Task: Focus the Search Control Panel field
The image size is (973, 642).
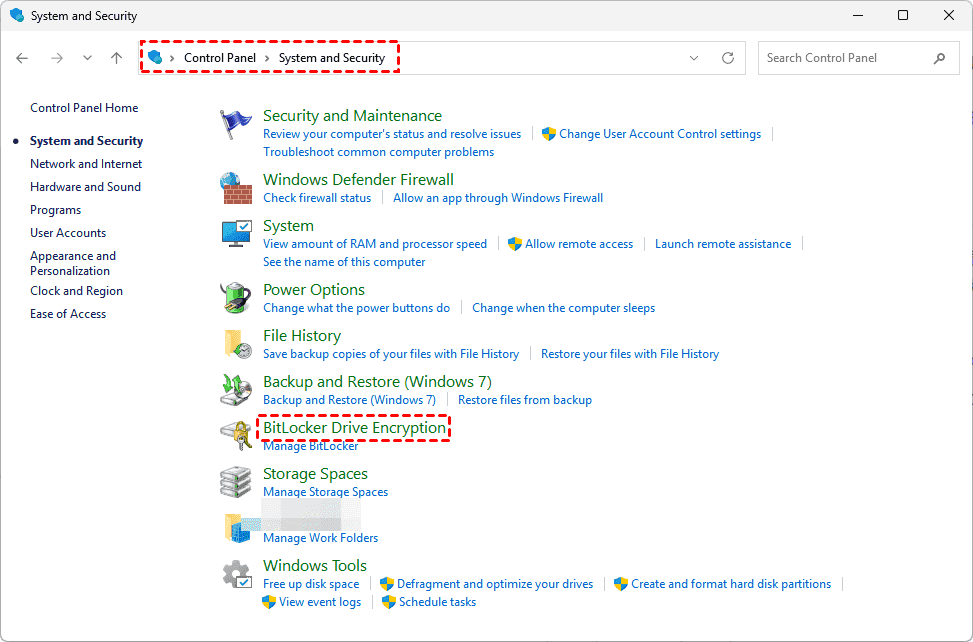Action: [x=845, y=58]
